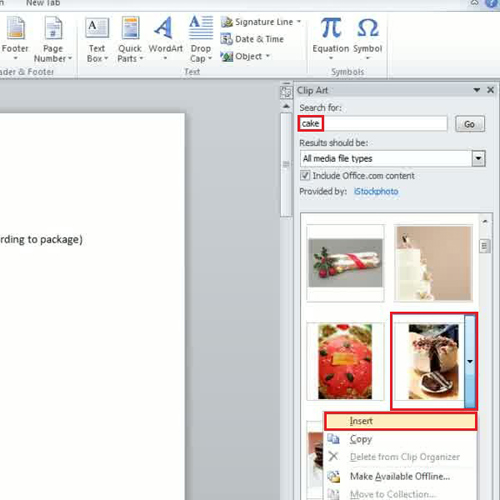500x500 pixels.
Task: Open the Symbol gallery
Action: 367,38
